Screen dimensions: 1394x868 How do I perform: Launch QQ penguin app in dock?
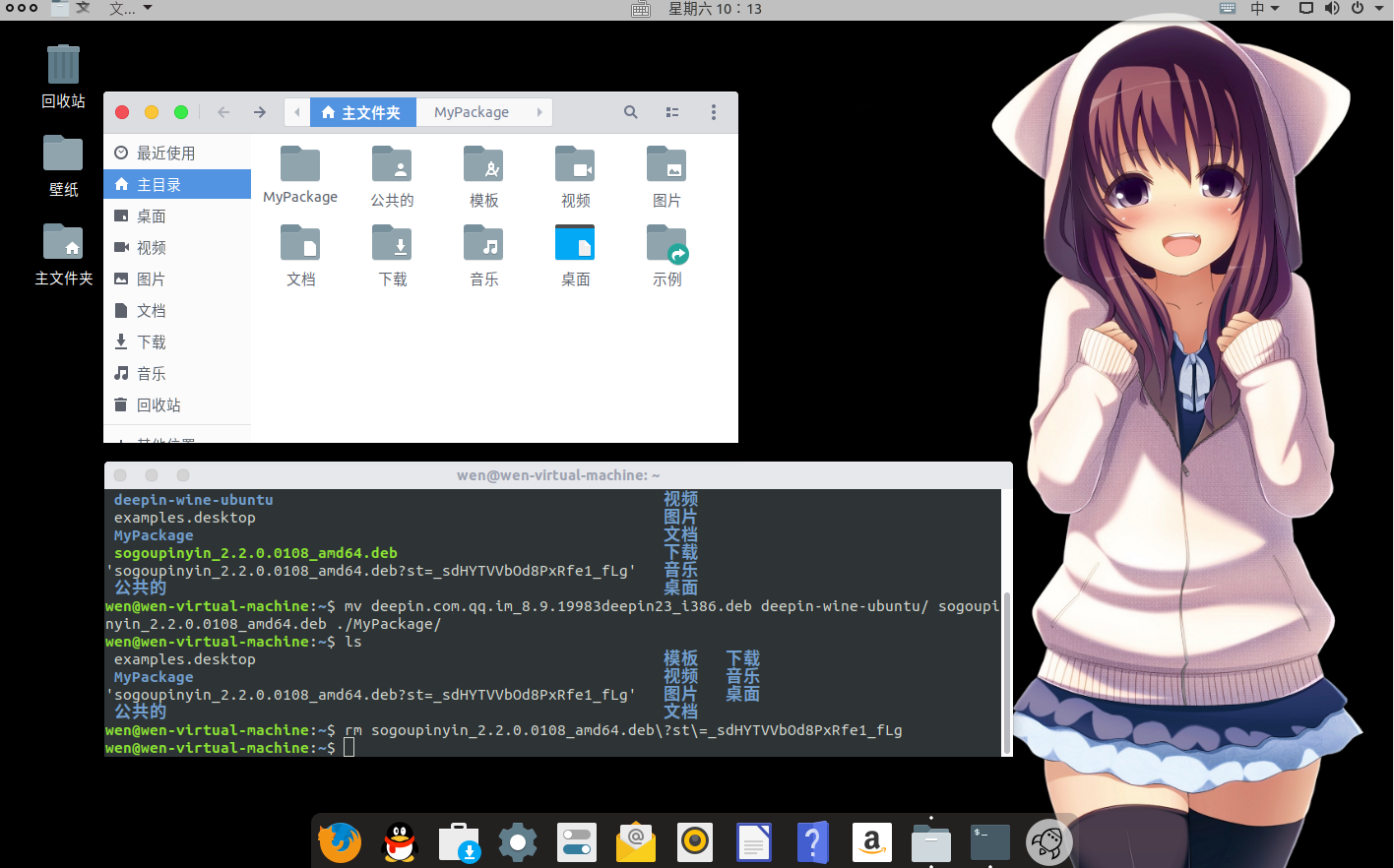pyautogui.click(x=400, y=842)
